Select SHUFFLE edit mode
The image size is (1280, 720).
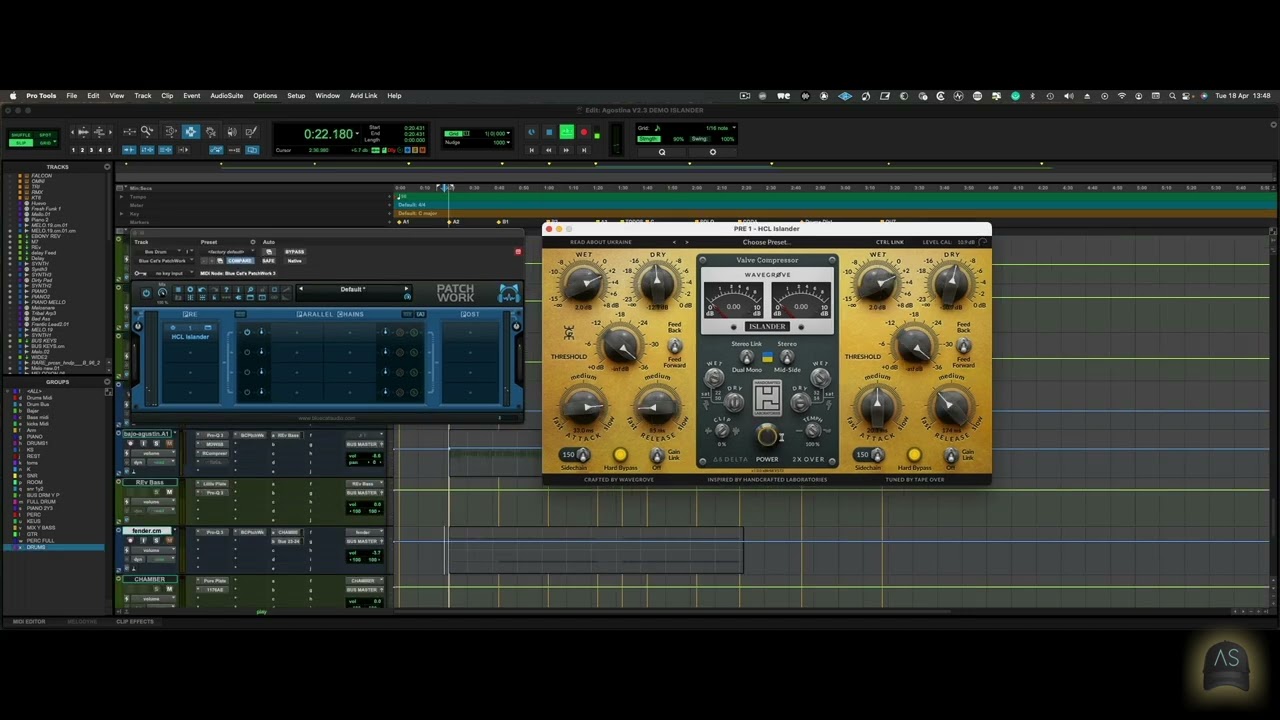point(21,135)
